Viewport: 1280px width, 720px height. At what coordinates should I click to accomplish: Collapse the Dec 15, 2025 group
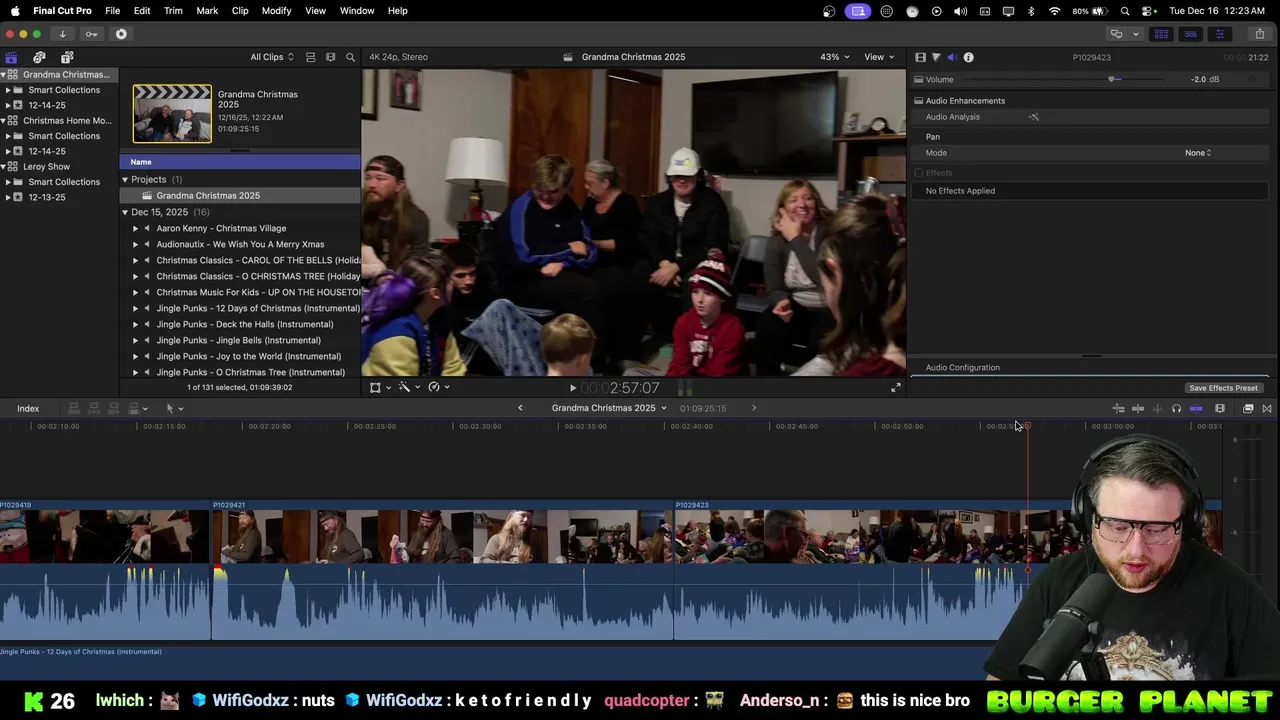[x=125, y=212]
